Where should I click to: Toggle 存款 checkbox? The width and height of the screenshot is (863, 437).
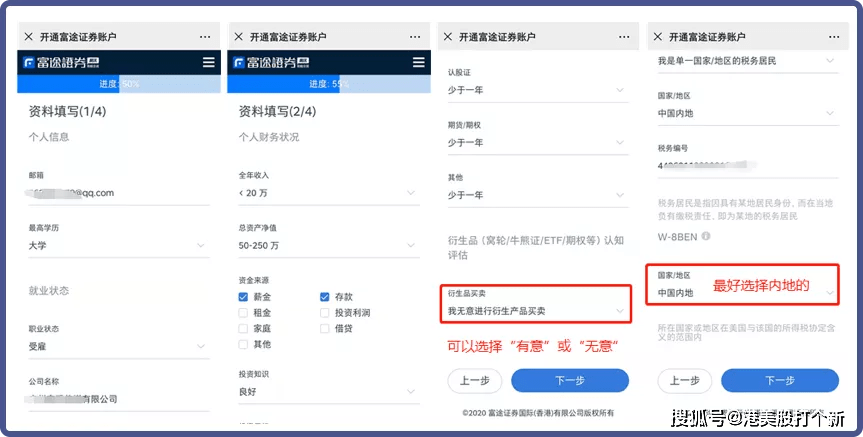click(325, 297)
